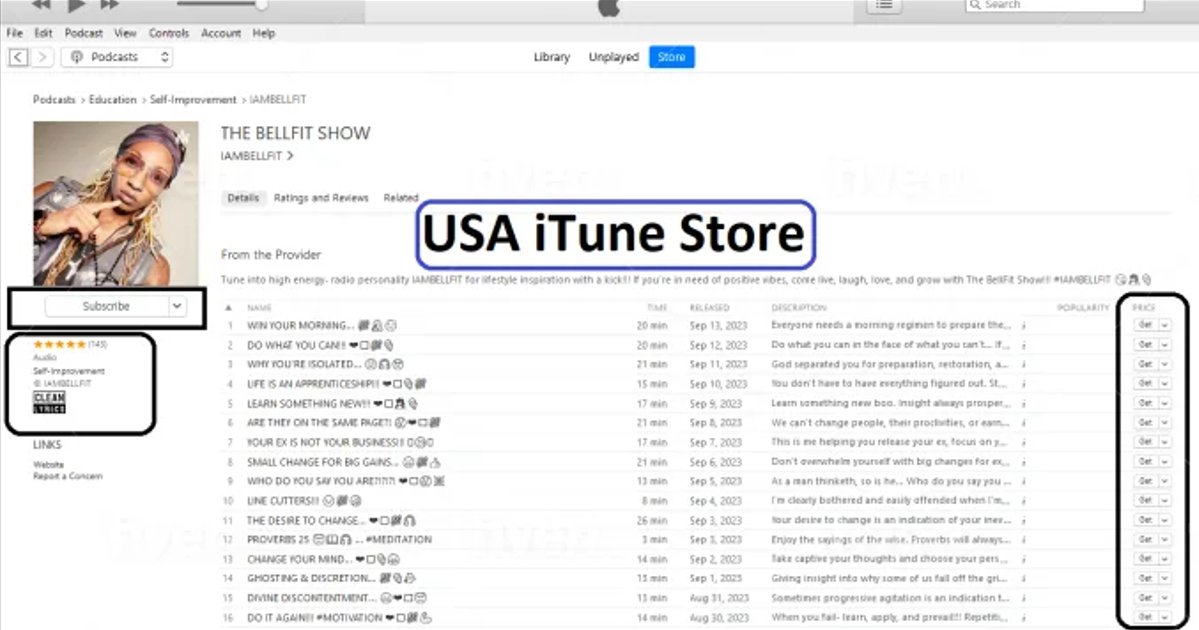Open the Edit menu
The image size is (1199, 630).
point(44,33)
